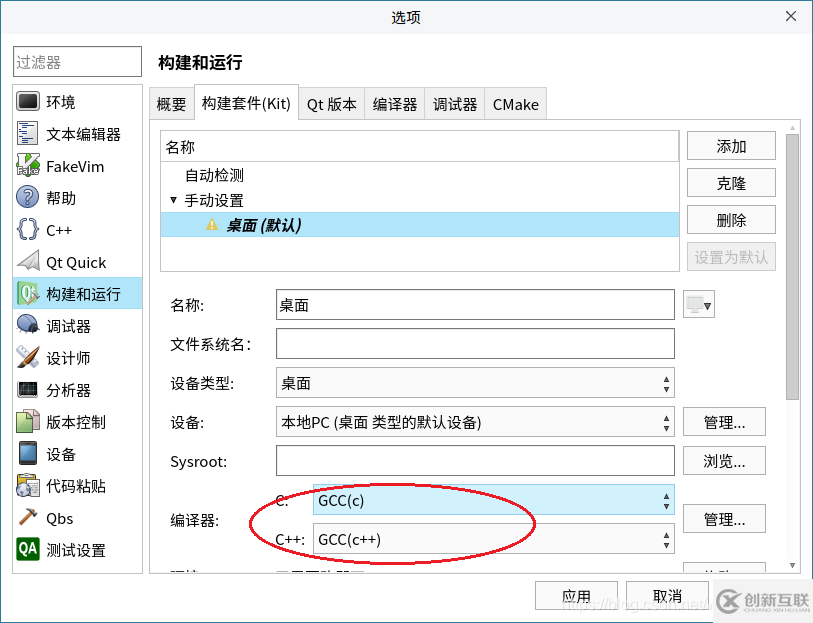813x623 pixels.
Task: Open the 测试设置 QA icon
Action: 27,549
